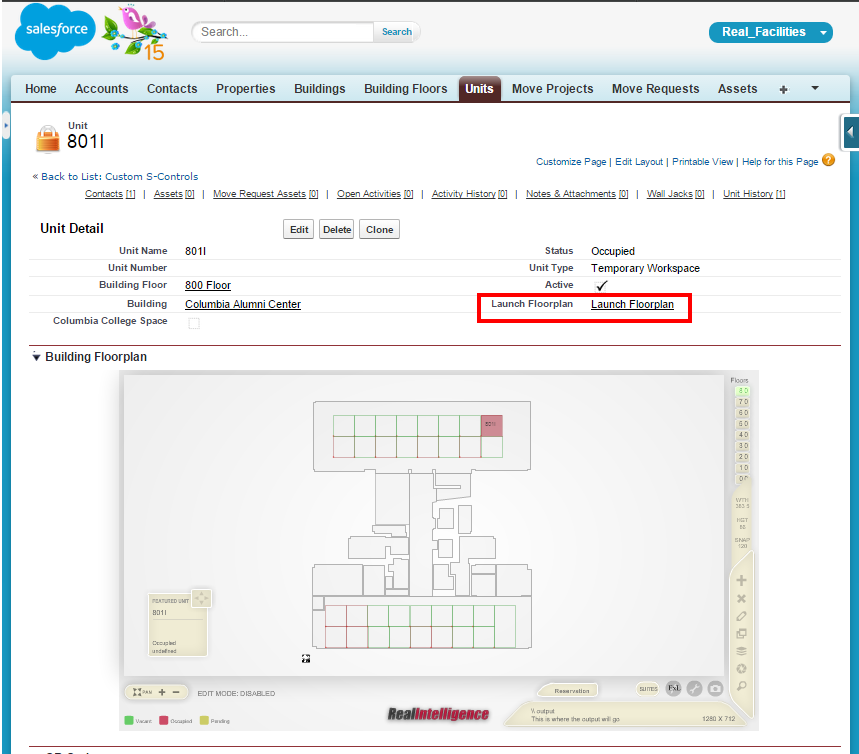The width and height of the screenshot is (859, 754).
Task: Switch to the Building Floors tab
Action: coord(405,89)
